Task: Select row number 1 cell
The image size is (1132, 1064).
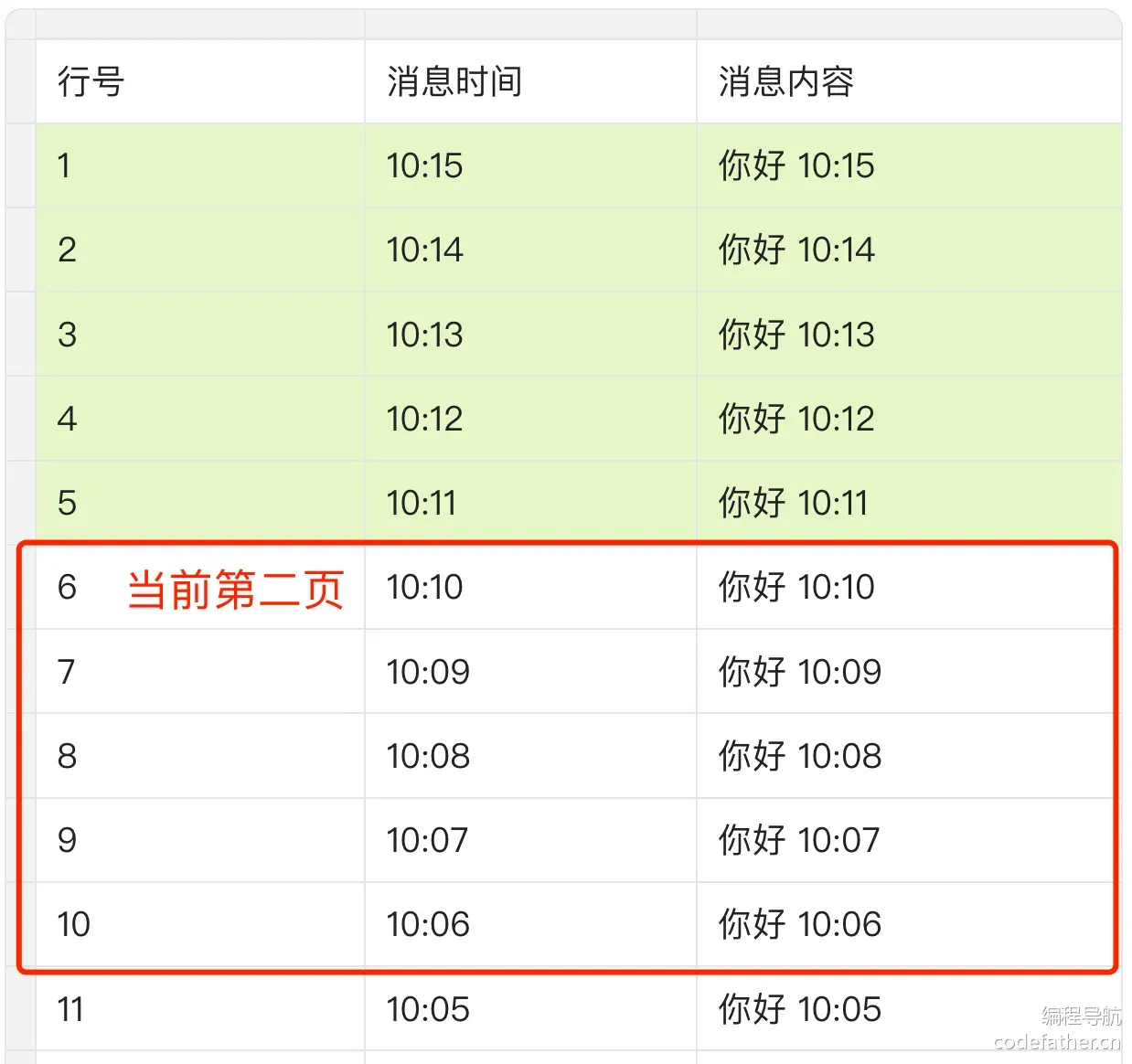Action: tap(200, 165)
